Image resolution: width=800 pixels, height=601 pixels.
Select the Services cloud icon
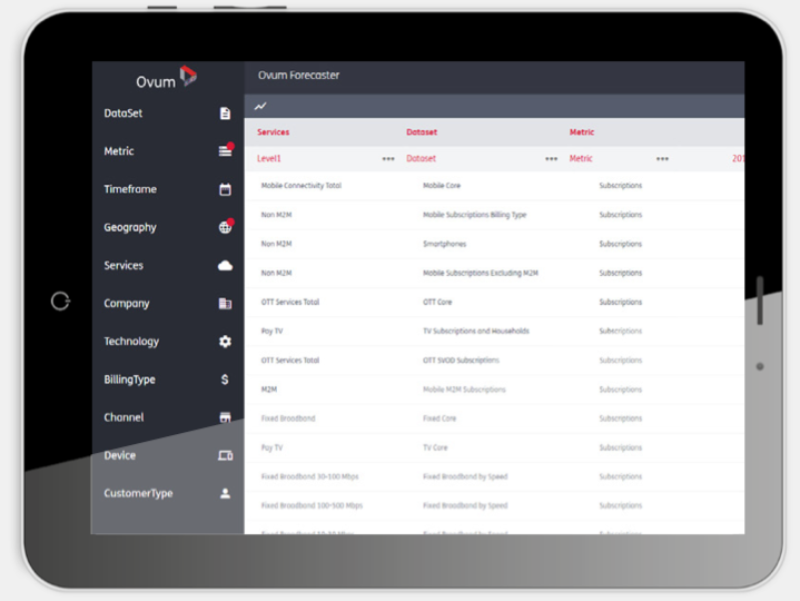pyautogui.click(x=225, y=265)
